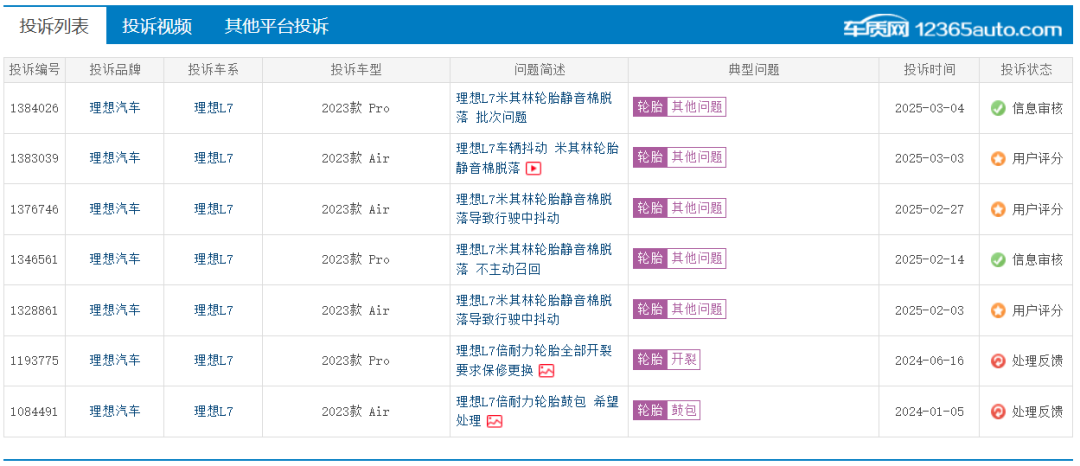Image resolution: width=1080 pixels, height=466 pixels.
Task: Open image icon in complaint 1084491 description
Action: 495,421
